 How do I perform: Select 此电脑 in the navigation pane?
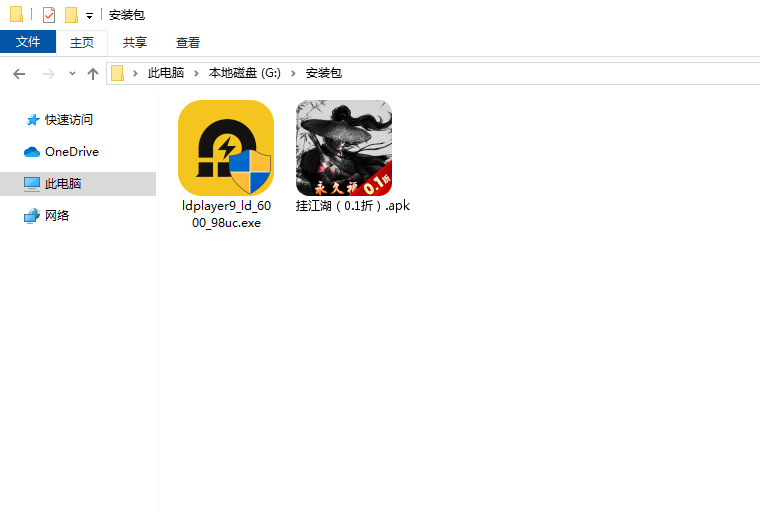[63, 184]
